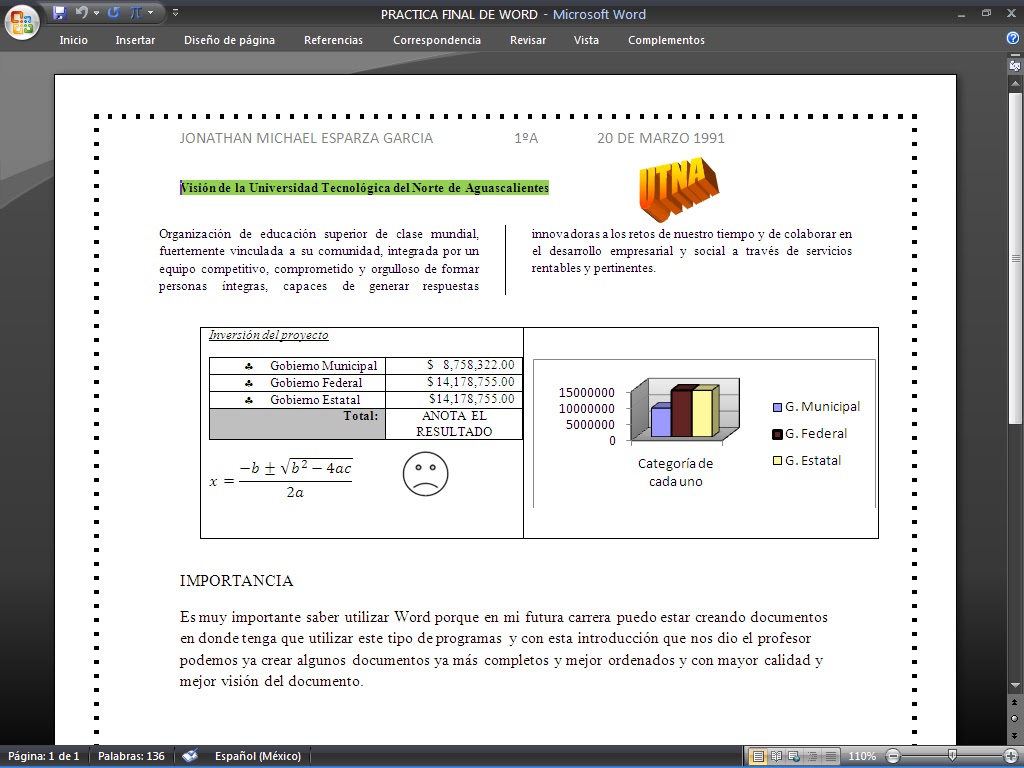This screenshot has height=768, width=1024.
Task: Click the Redo icon
Action: (x=113, y=12)
